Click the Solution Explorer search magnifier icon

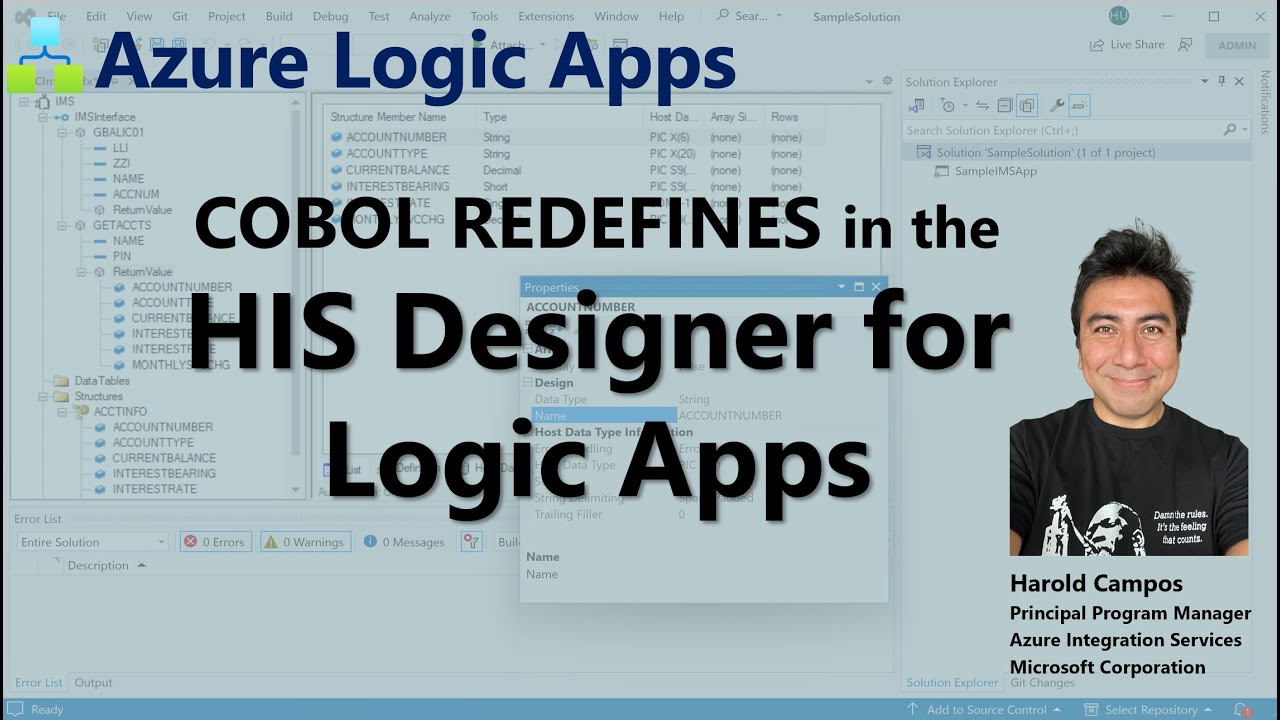point(1230,130)
